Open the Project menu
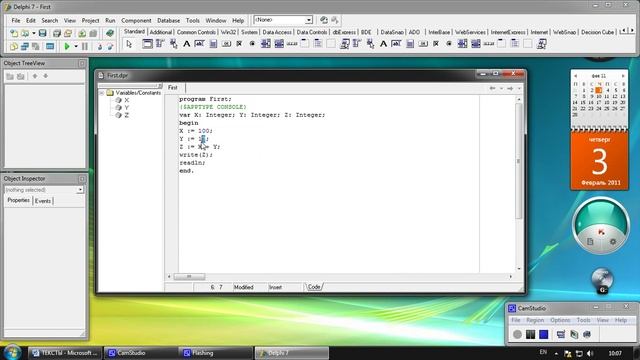The width and height of the screenshot is (640, 360). tap(90, 20)
